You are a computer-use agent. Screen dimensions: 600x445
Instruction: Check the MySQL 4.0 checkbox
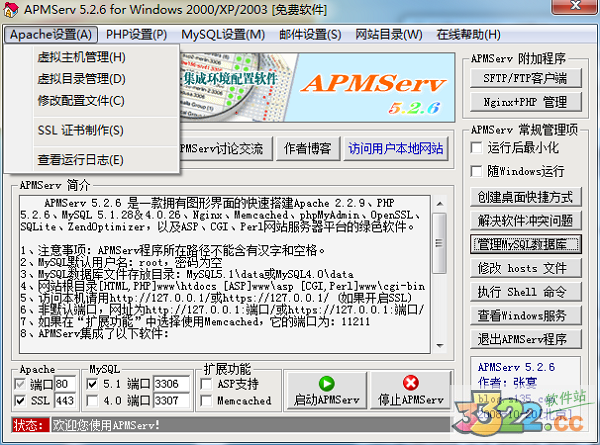coord(92,401)
